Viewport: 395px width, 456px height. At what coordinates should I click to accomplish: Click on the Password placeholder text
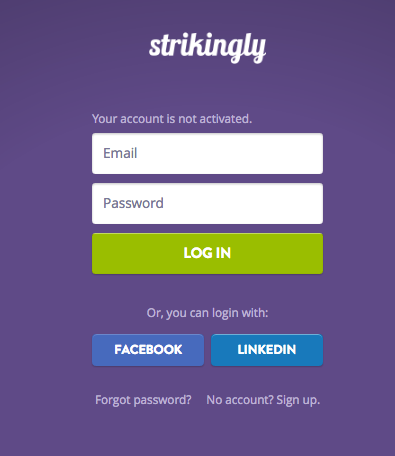pyautogui.click(x=133, y=203)
